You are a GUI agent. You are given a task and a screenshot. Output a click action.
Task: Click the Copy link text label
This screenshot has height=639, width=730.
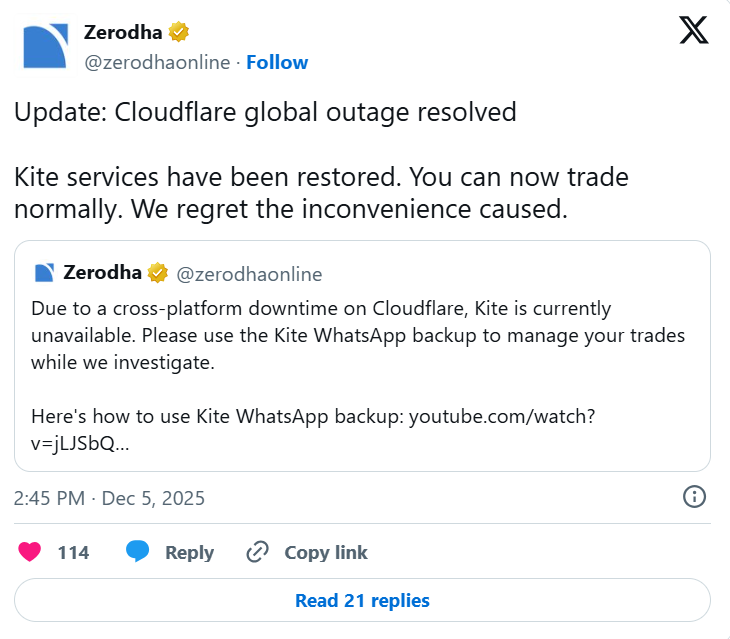pyautogui.click(x=326, y=552)
